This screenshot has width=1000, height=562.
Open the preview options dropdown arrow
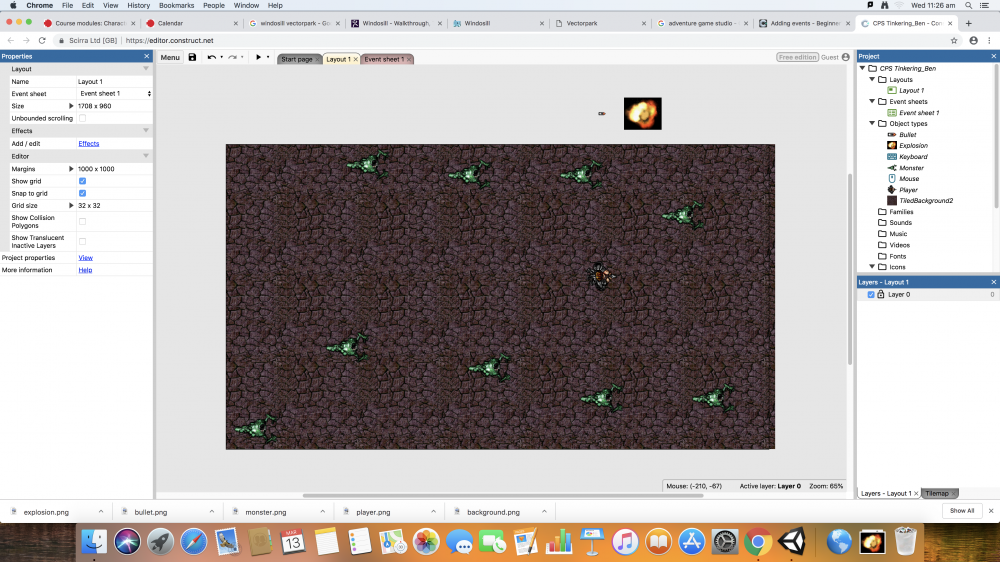click(x=268, y=57)
